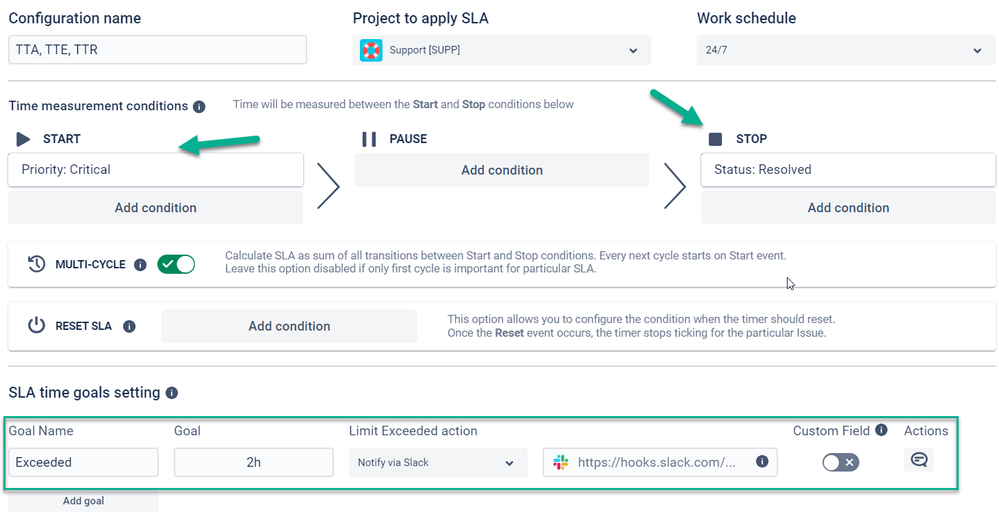Add a RESET SLA condition
Viewport: 999px width, 512px height.
pyautogui.click(x=289, y=326)
